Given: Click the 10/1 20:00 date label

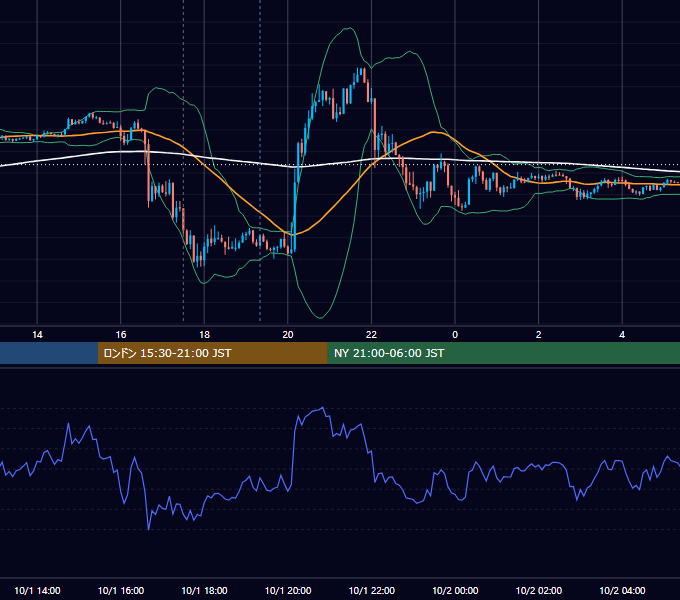Looking at the screenshot, I should pyautogui.click(x=288, y=590).
